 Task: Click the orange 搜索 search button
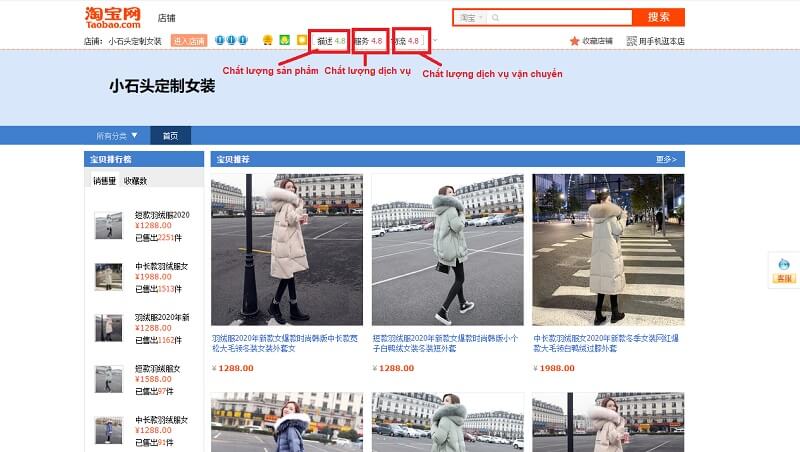coord(658,17)
